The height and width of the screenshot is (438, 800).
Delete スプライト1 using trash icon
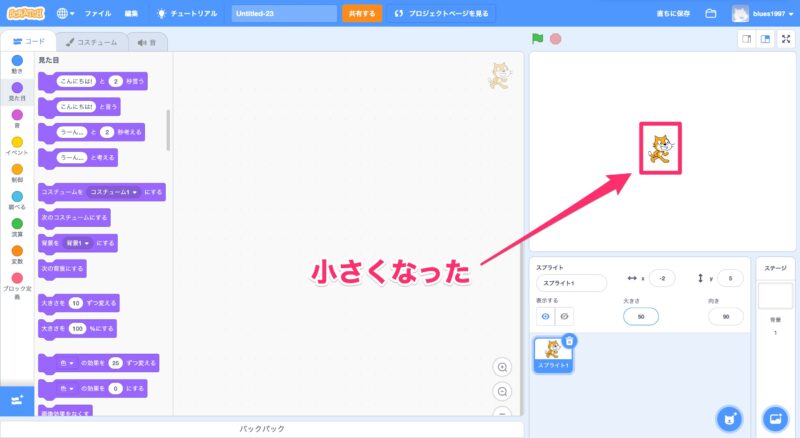(x=569, y=341)
